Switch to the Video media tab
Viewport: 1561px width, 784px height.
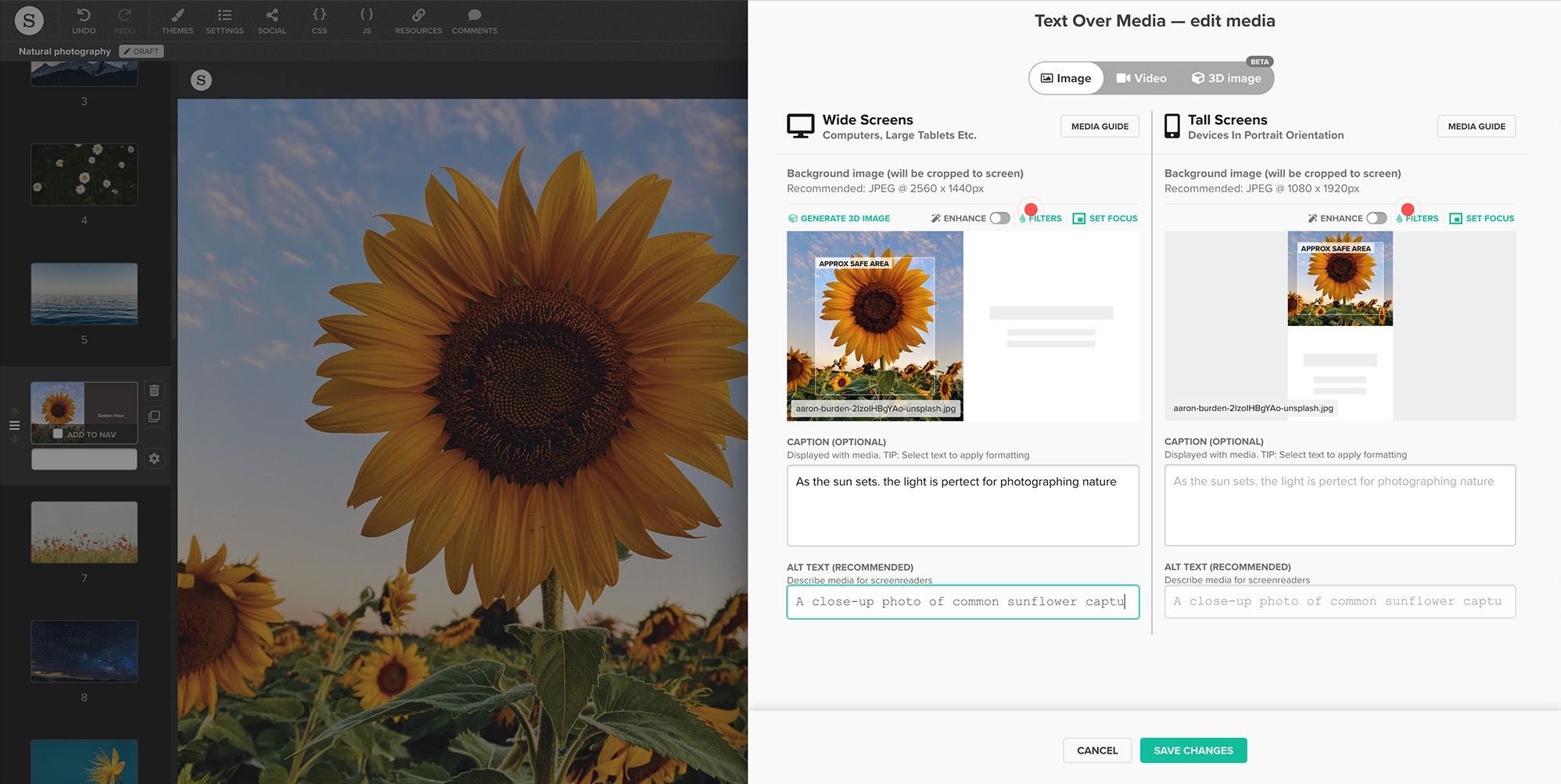(1141, 78)
